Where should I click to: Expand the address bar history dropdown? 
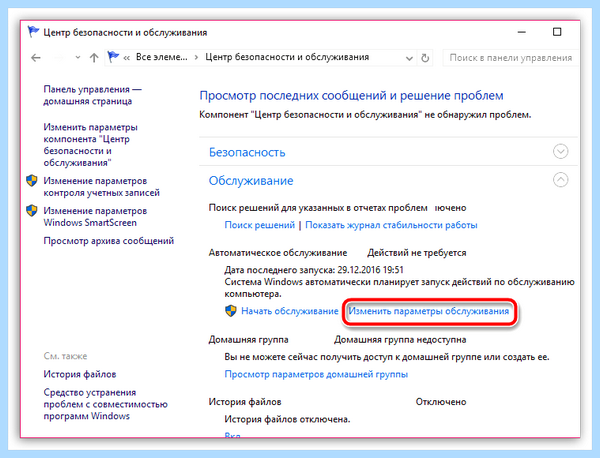(x=409, y=58)
